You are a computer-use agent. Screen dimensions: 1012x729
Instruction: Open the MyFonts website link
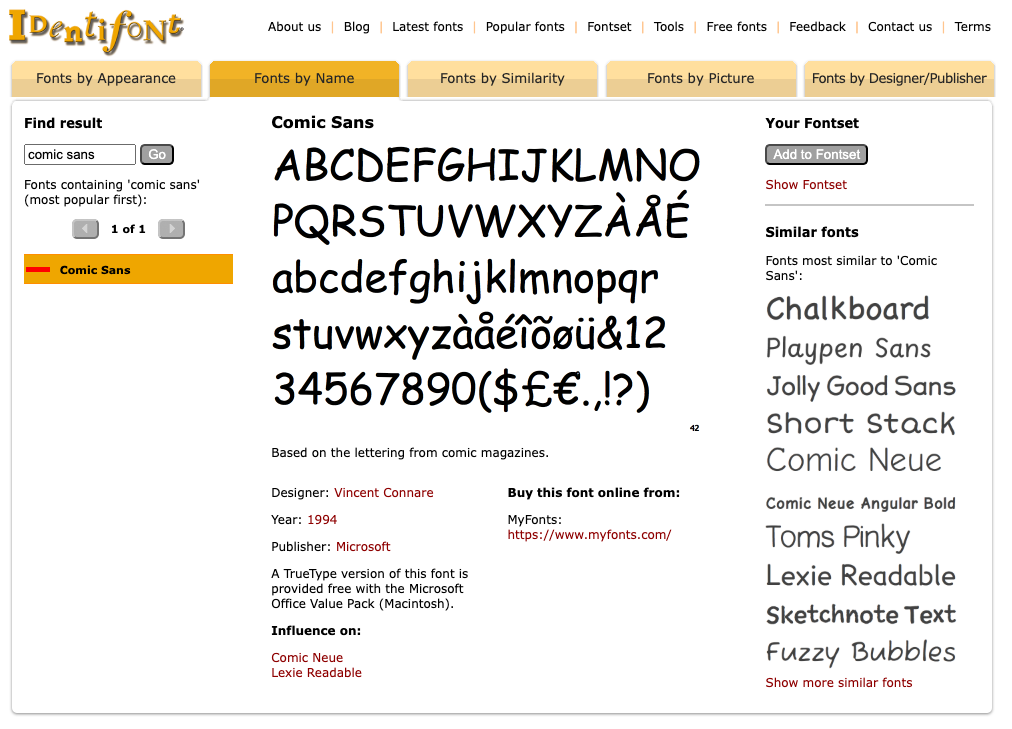[x=589, y=535]
